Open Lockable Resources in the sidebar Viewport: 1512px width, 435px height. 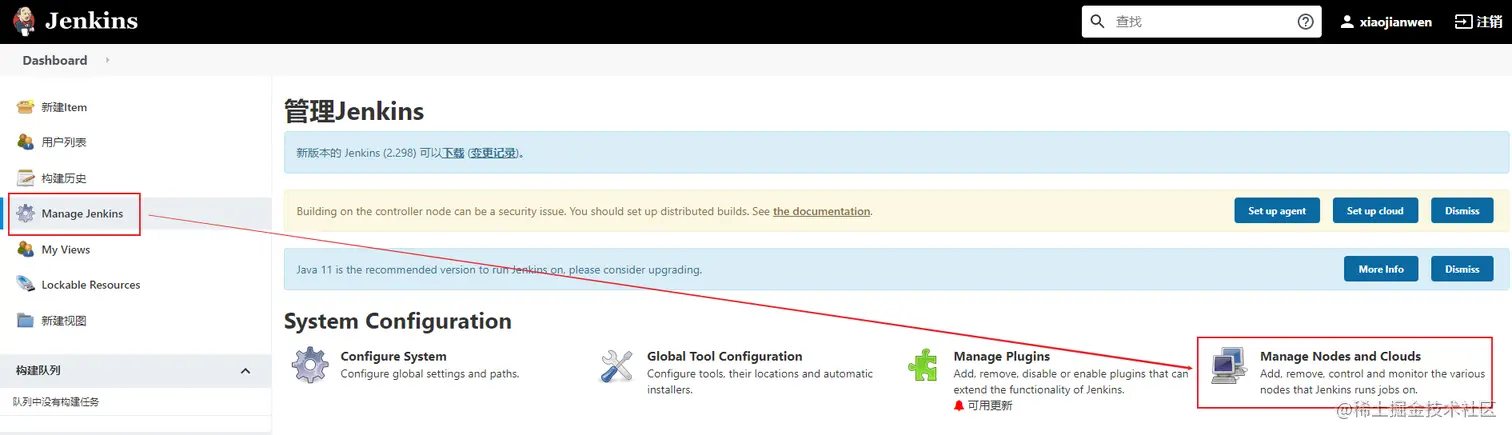[91, 285]
